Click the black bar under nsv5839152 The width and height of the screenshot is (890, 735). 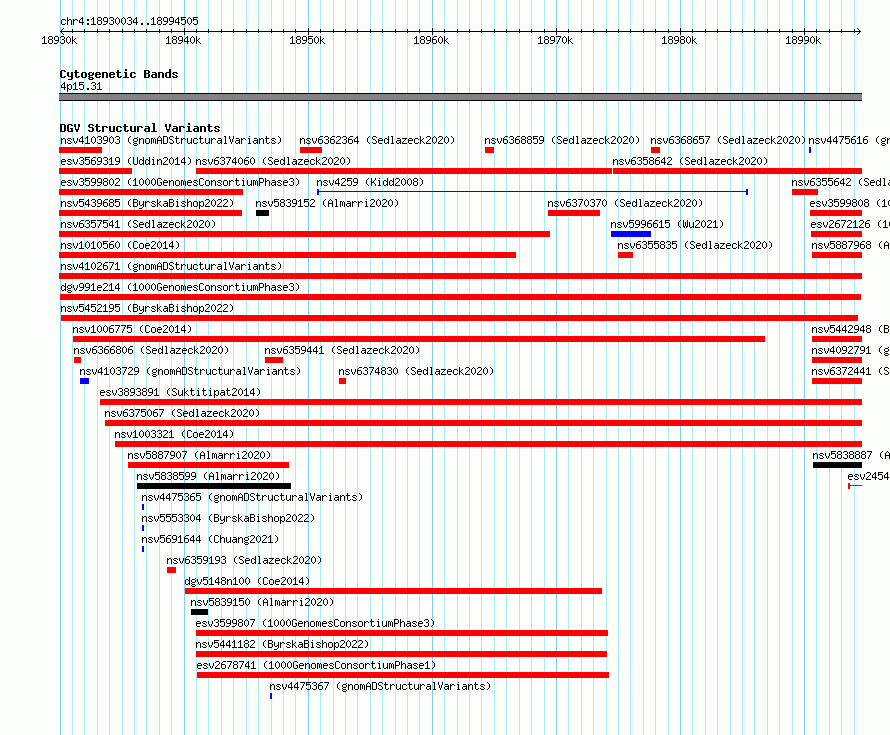coord(262,213)
